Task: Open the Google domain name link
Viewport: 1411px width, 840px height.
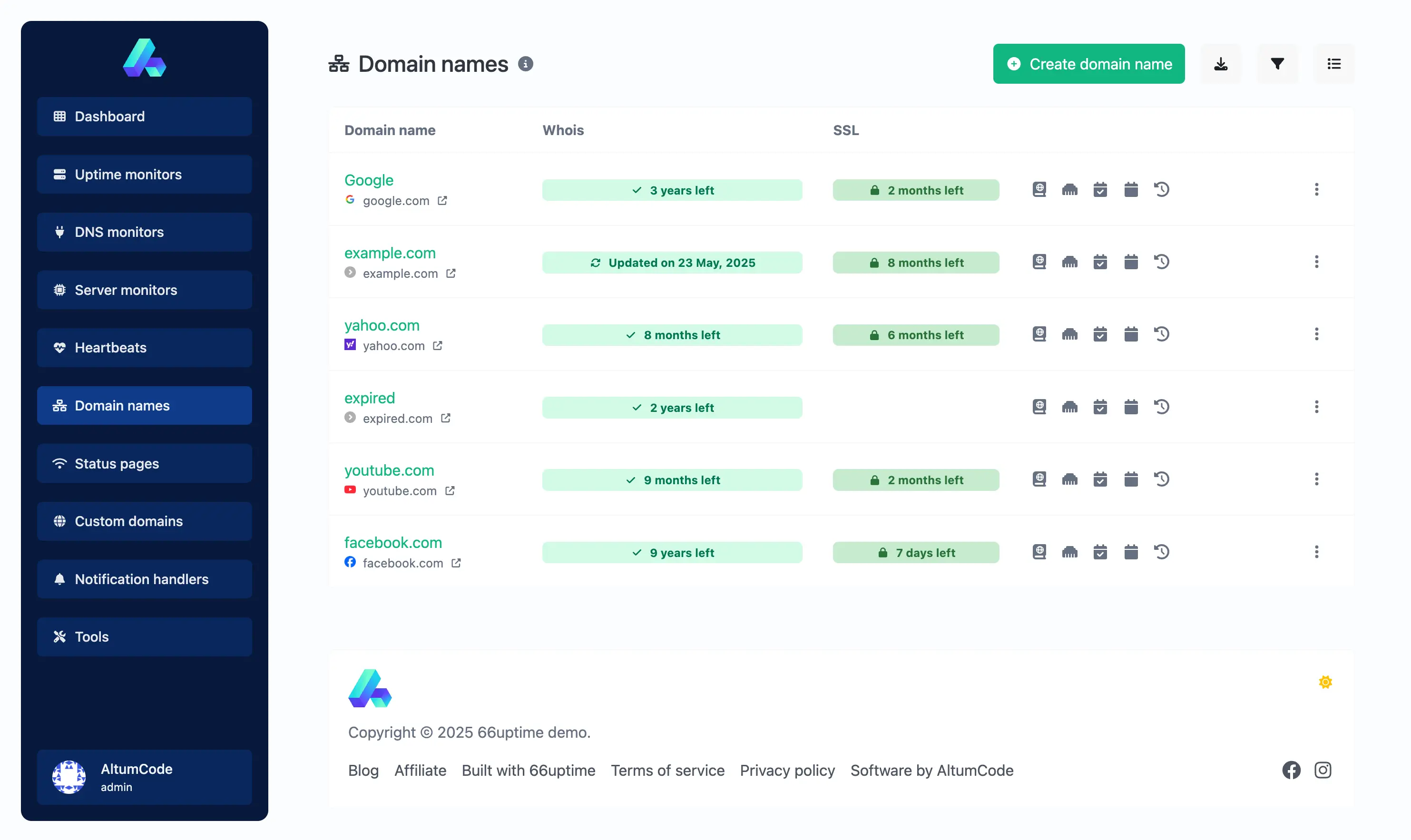Action: (369, 180)
